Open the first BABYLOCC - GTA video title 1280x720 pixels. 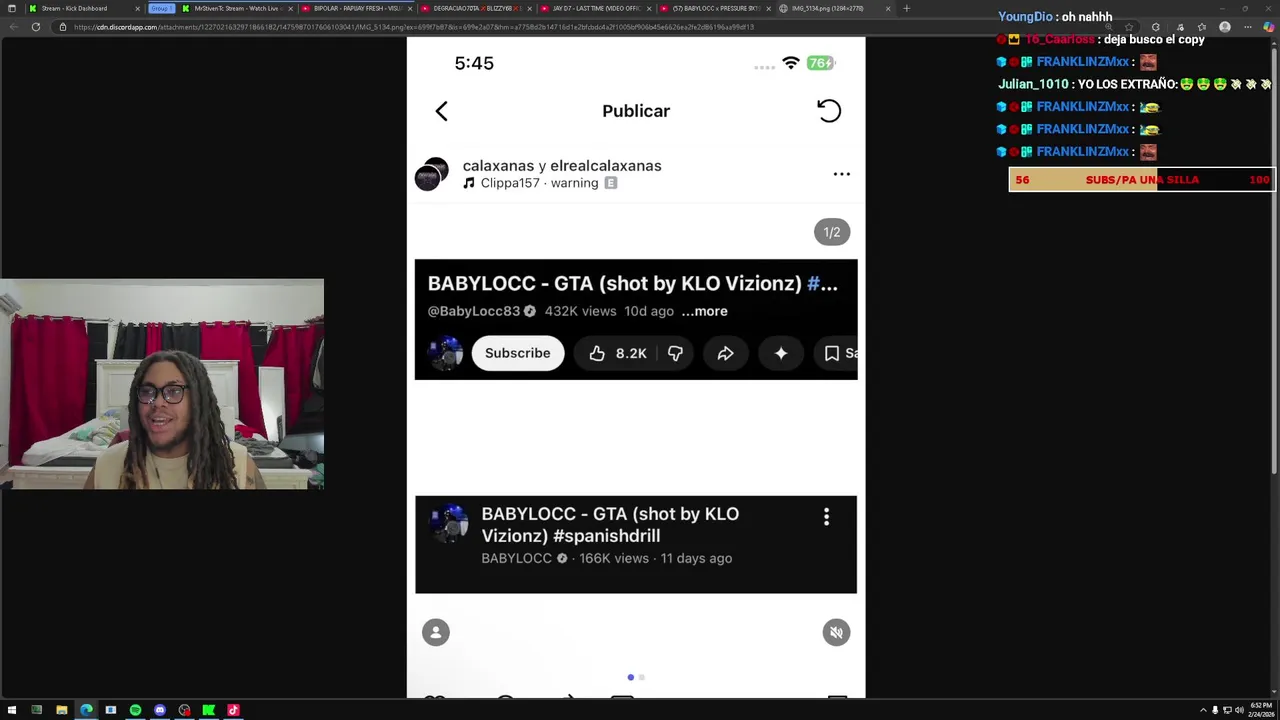coord(632,284)
